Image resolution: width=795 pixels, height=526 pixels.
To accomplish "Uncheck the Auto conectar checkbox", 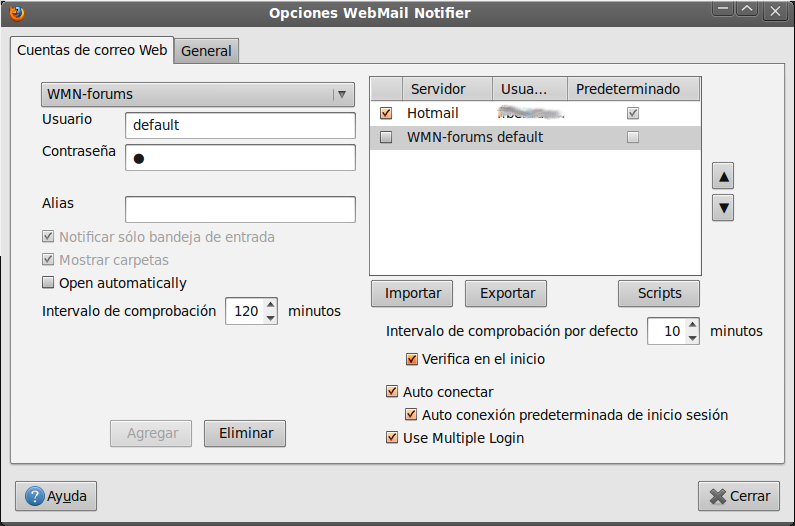I will pos(392,392).
